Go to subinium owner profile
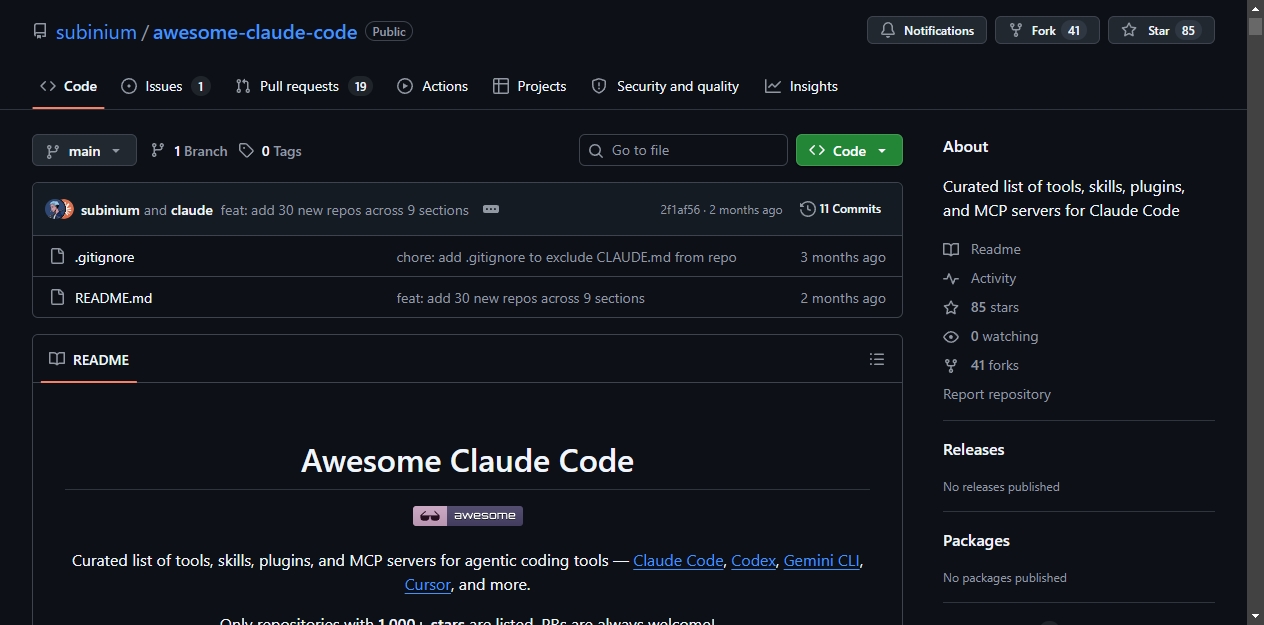This screenshot has height=625, width=1264. pyautogui.click(x=96, y=31)
